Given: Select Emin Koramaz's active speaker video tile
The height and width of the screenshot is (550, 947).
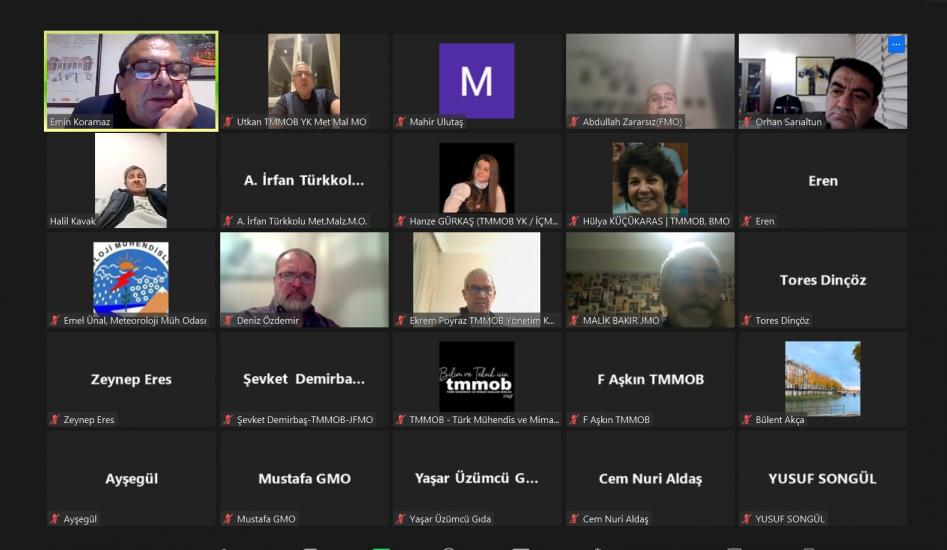Looking at the screenshot, I should click(x=131, y=81).
